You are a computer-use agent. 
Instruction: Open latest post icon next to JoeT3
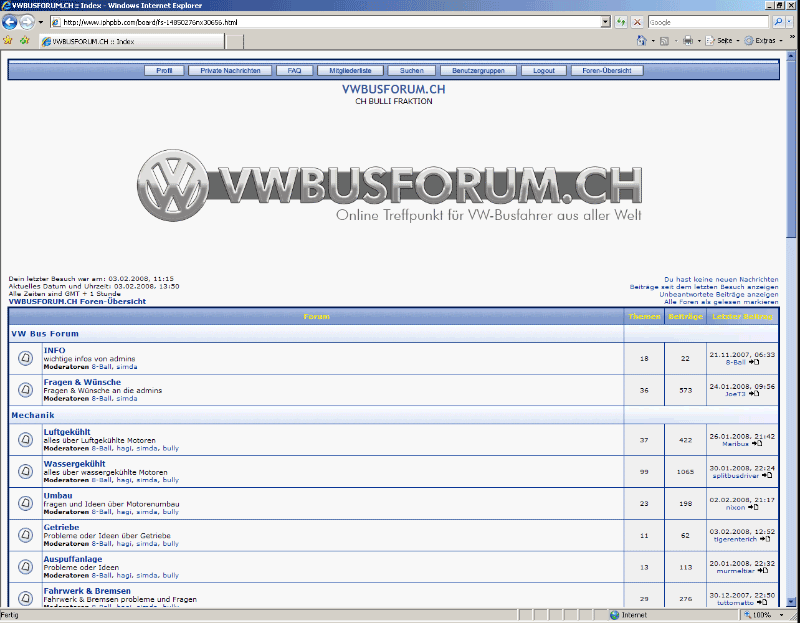pyautogui.click(x=754, y=394)
